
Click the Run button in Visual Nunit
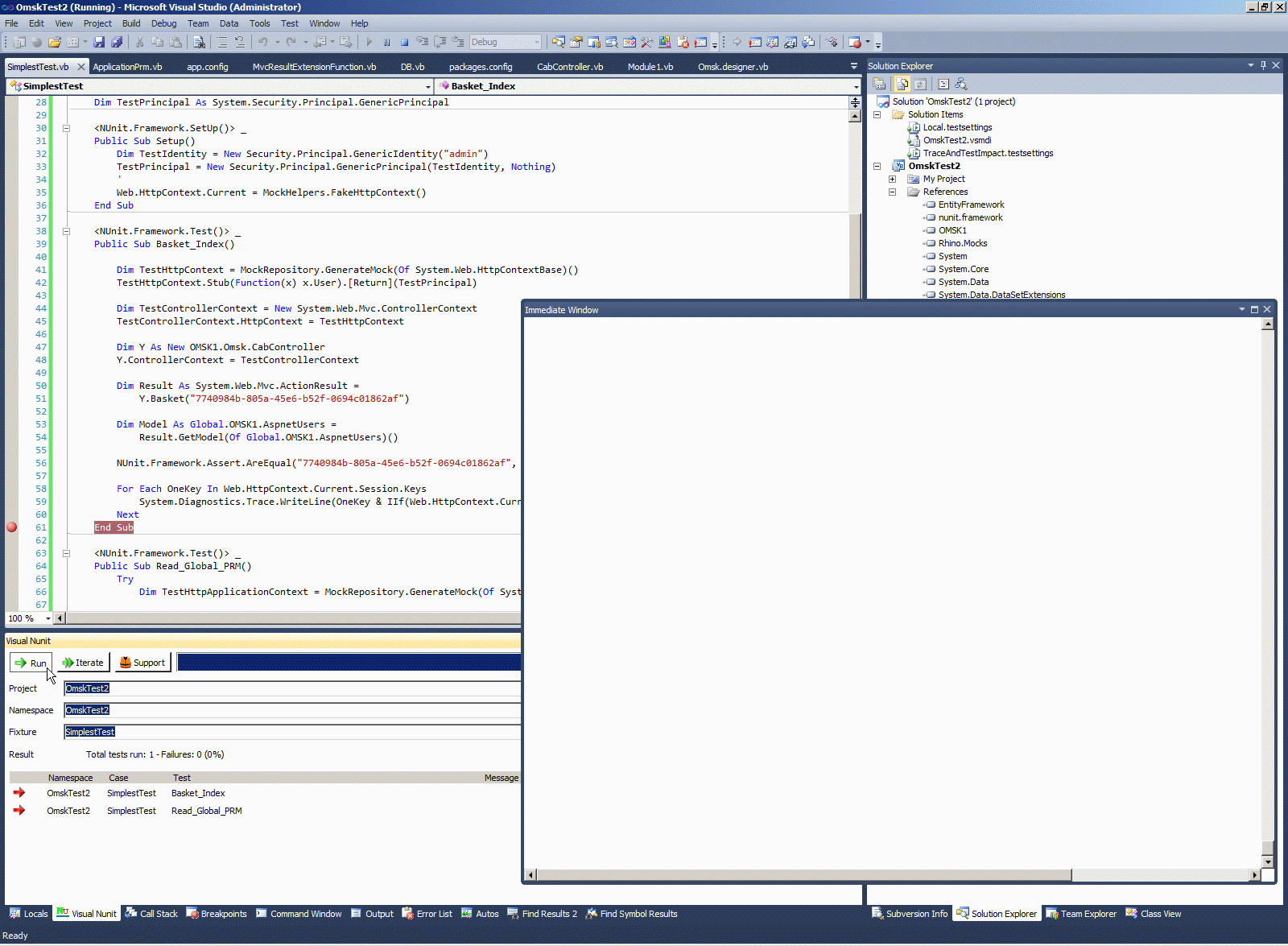tap(31, 663)
